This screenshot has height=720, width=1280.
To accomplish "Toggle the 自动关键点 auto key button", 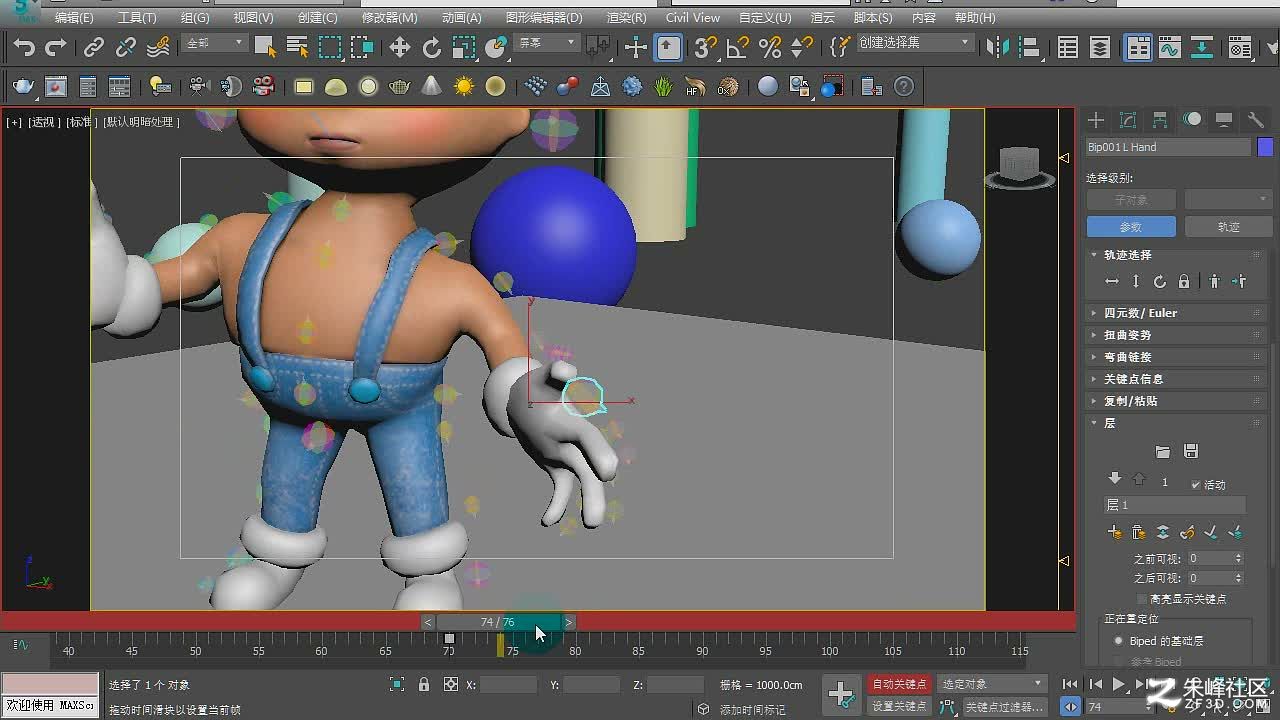I will tap(899, 684).
